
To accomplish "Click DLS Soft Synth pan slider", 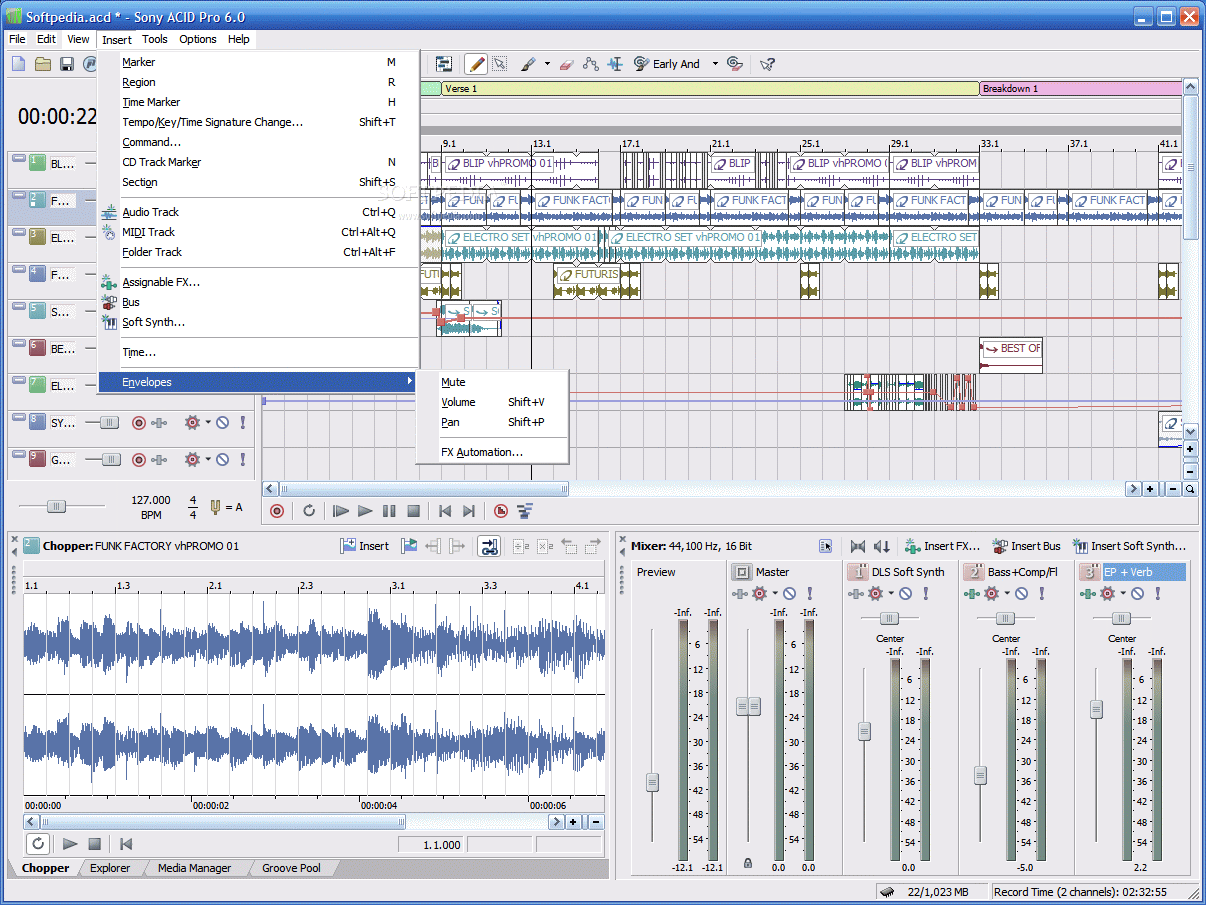I will tap(887, 619).
